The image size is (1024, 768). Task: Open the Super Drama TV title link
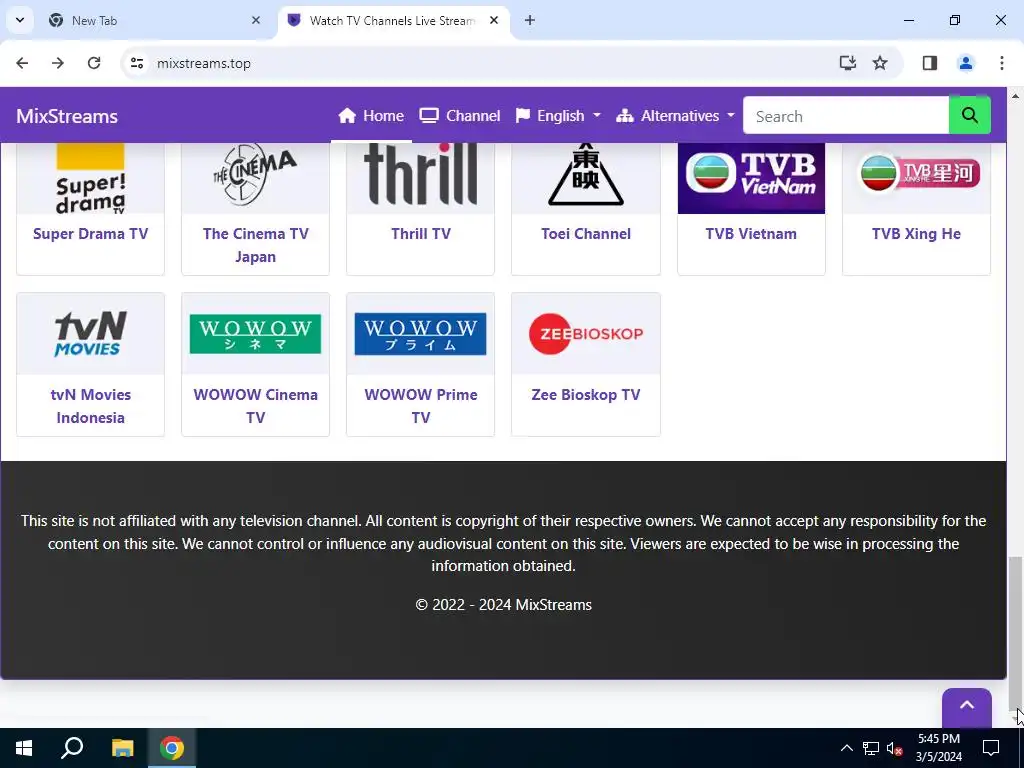point(90,234)
